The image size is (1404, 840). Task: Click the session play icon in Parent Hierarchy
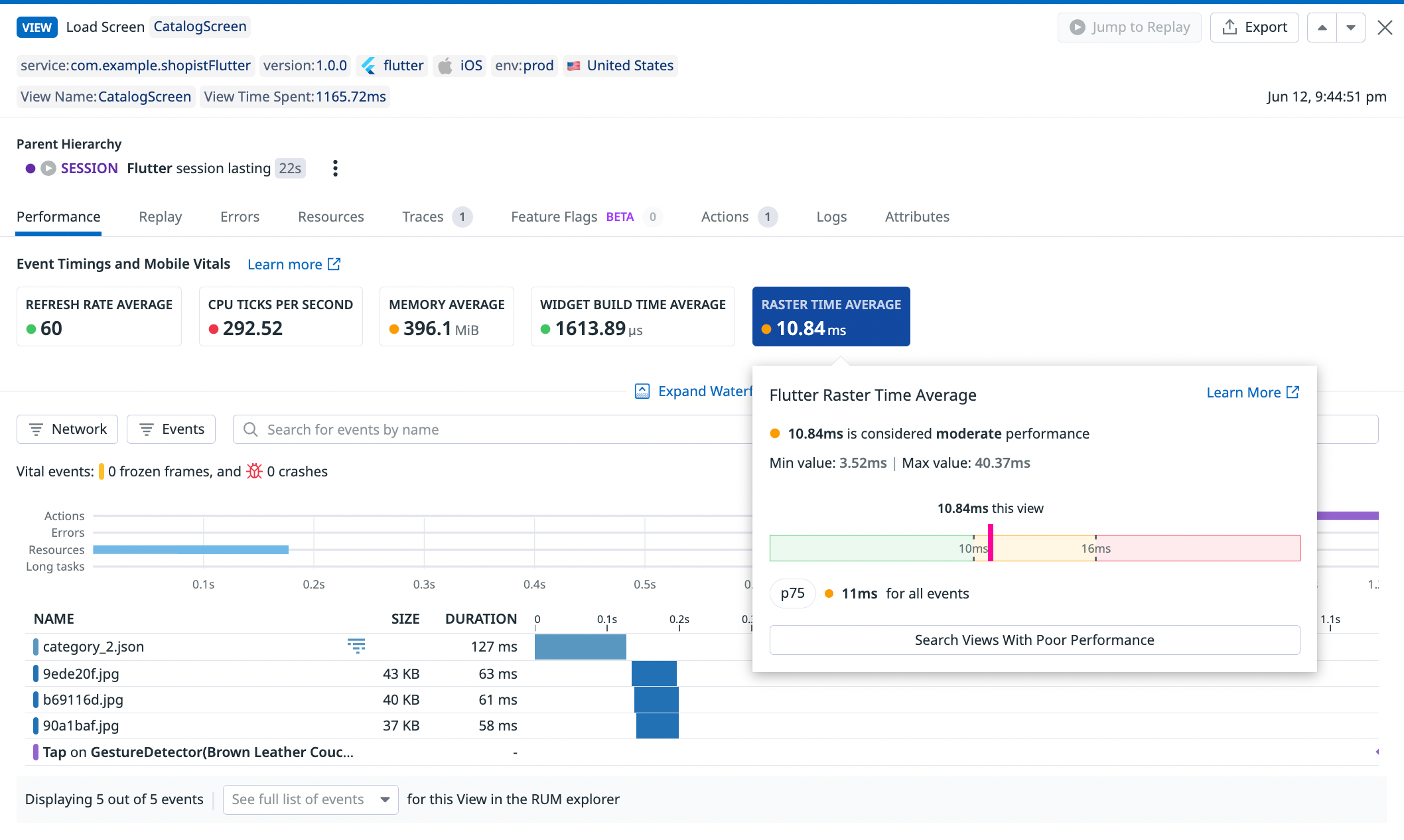pyautogui.click(x=48, y=169)
